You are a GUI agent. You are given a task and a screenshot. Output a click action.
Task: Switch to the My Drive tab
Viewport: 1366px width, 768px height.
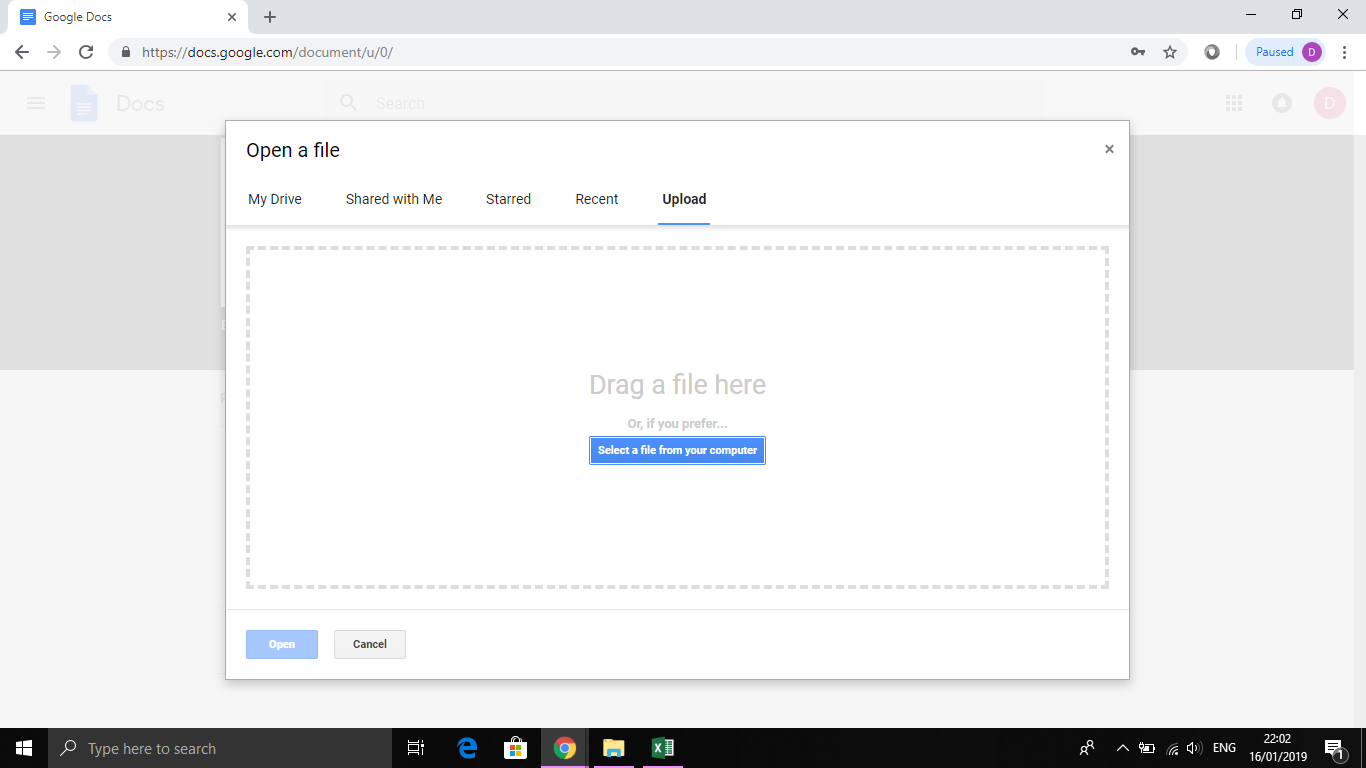(x=275, y=199)
